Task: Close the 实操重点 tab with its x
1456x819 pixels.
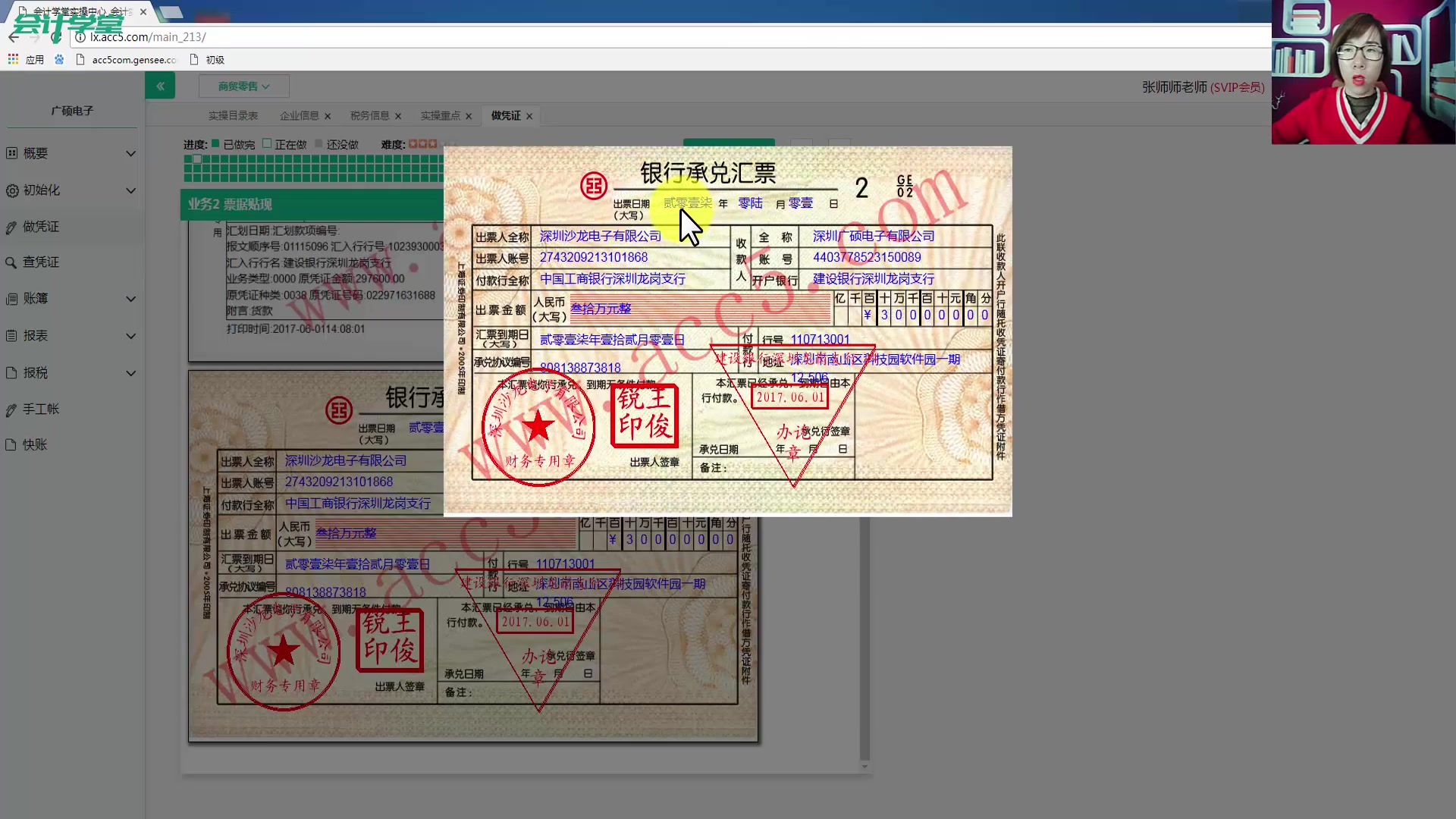Action: tap(469, 116)
